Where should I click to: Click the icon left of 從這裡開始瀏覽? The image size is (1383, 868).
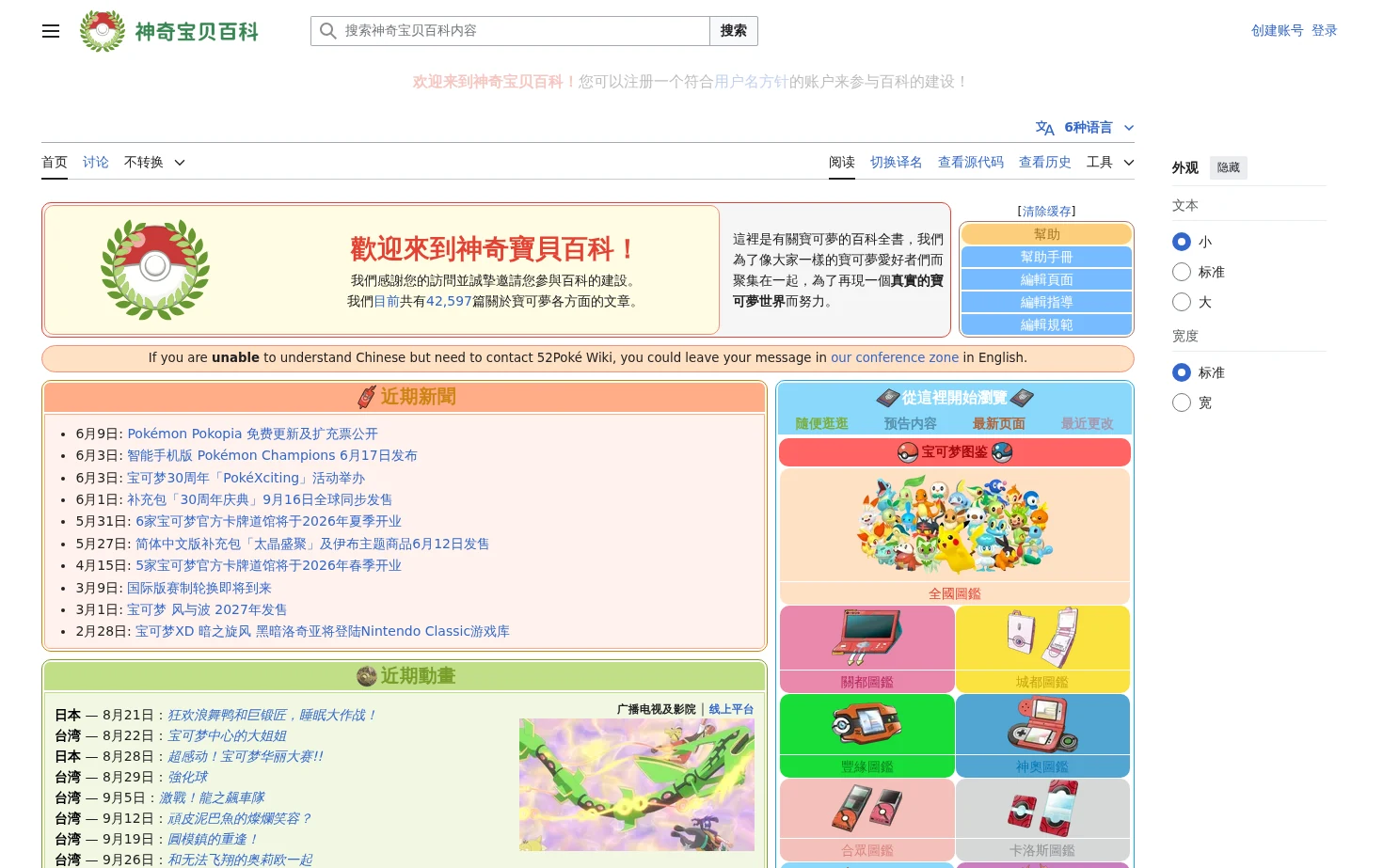(x=887, y=398)
